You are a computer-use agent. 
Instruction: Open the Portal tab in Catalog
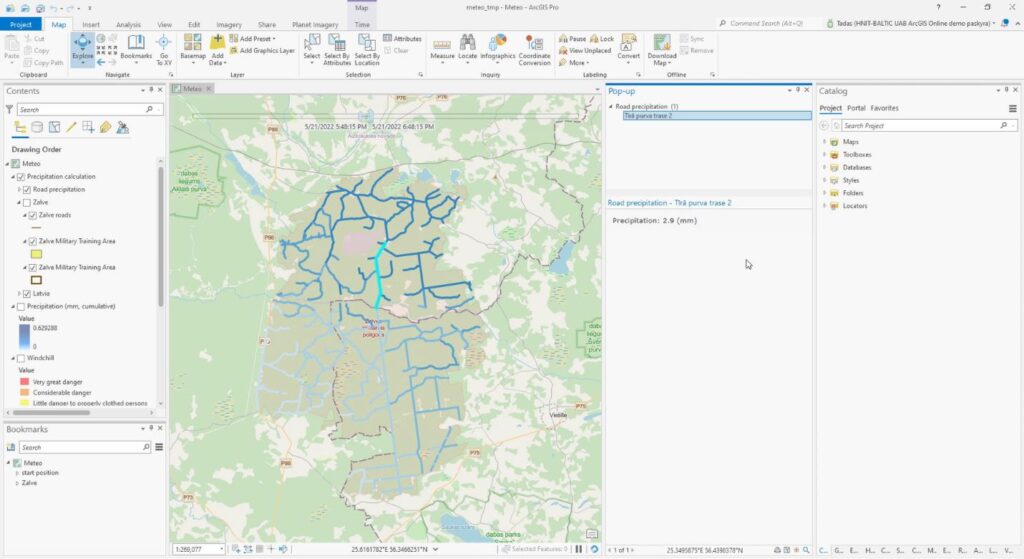856,108
